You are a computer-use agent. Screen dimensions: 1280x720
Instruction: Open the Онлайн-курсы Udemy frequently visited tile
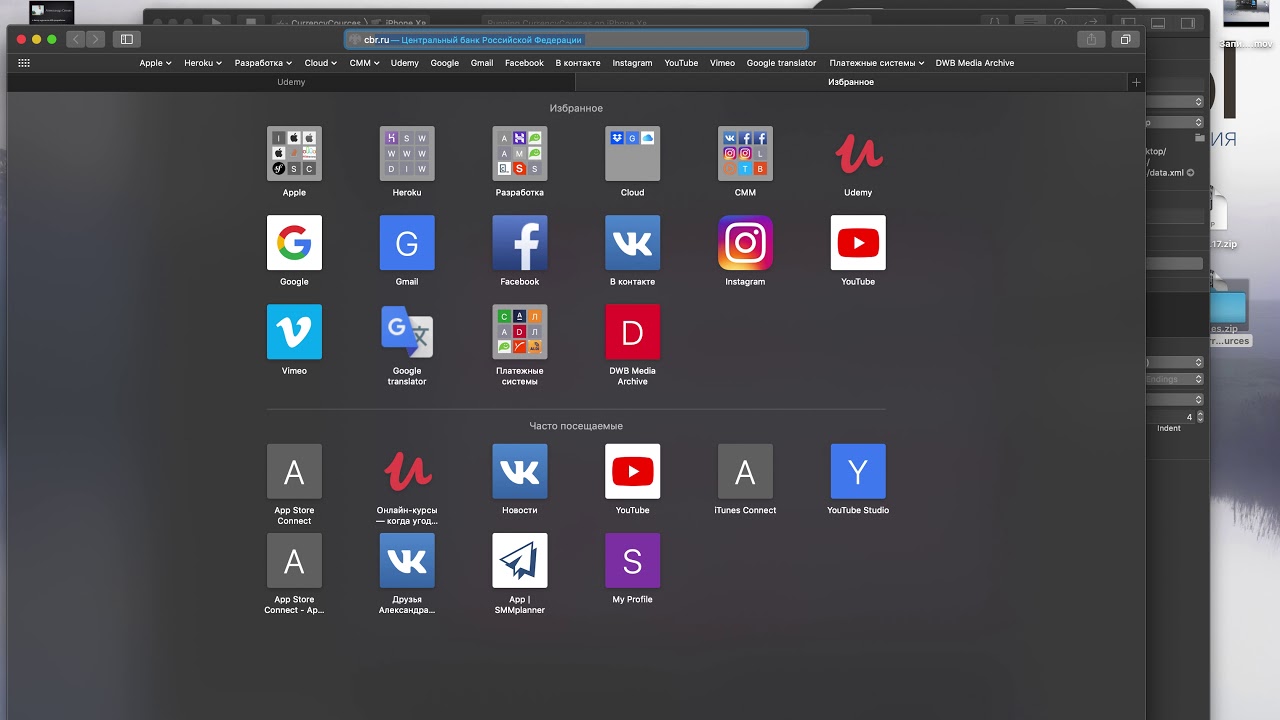407,471
